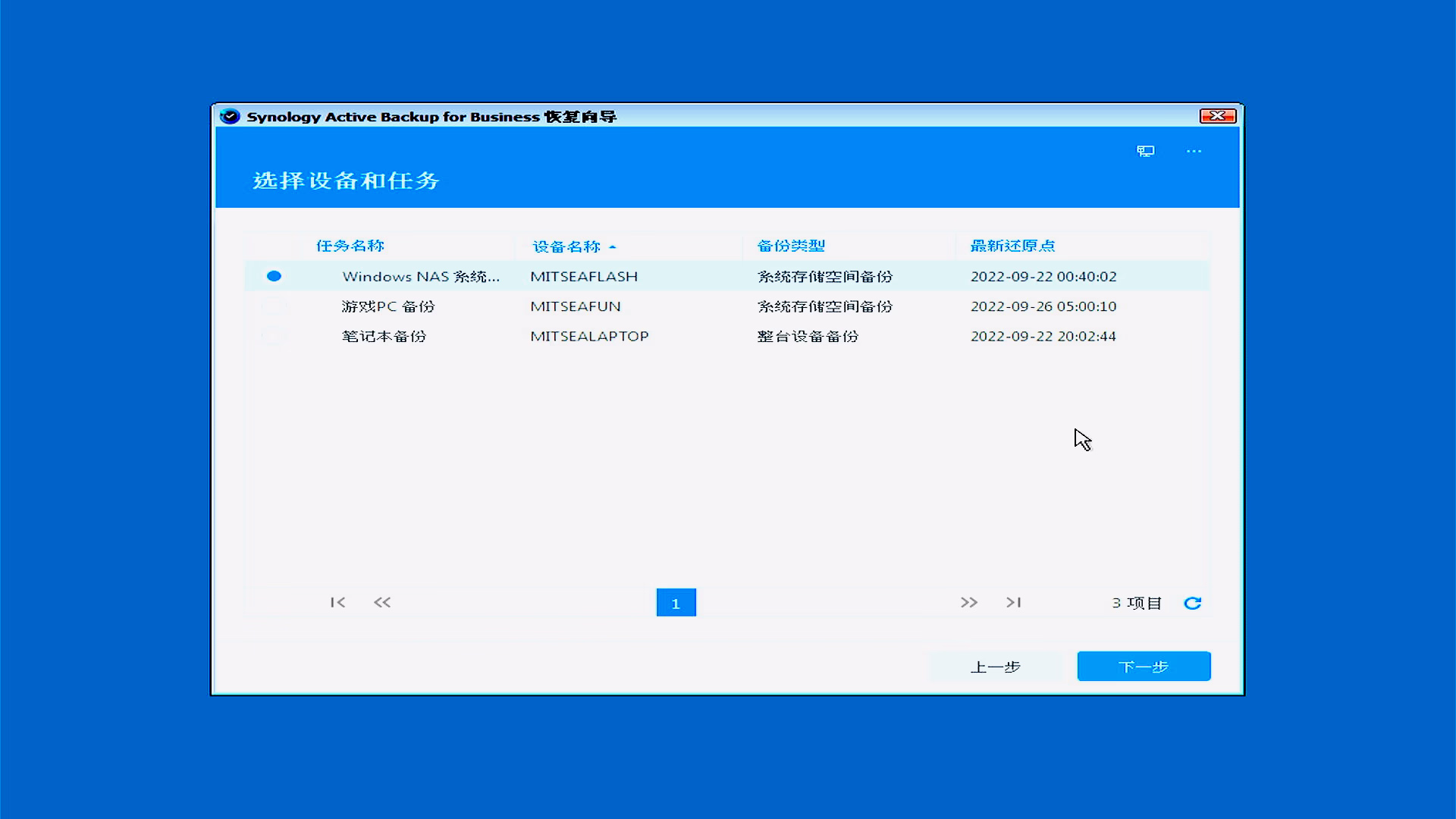Select radio button for 游戏PC 备份 task
Viewport: 1456px width, 819px height.
(x=274, y=306)
